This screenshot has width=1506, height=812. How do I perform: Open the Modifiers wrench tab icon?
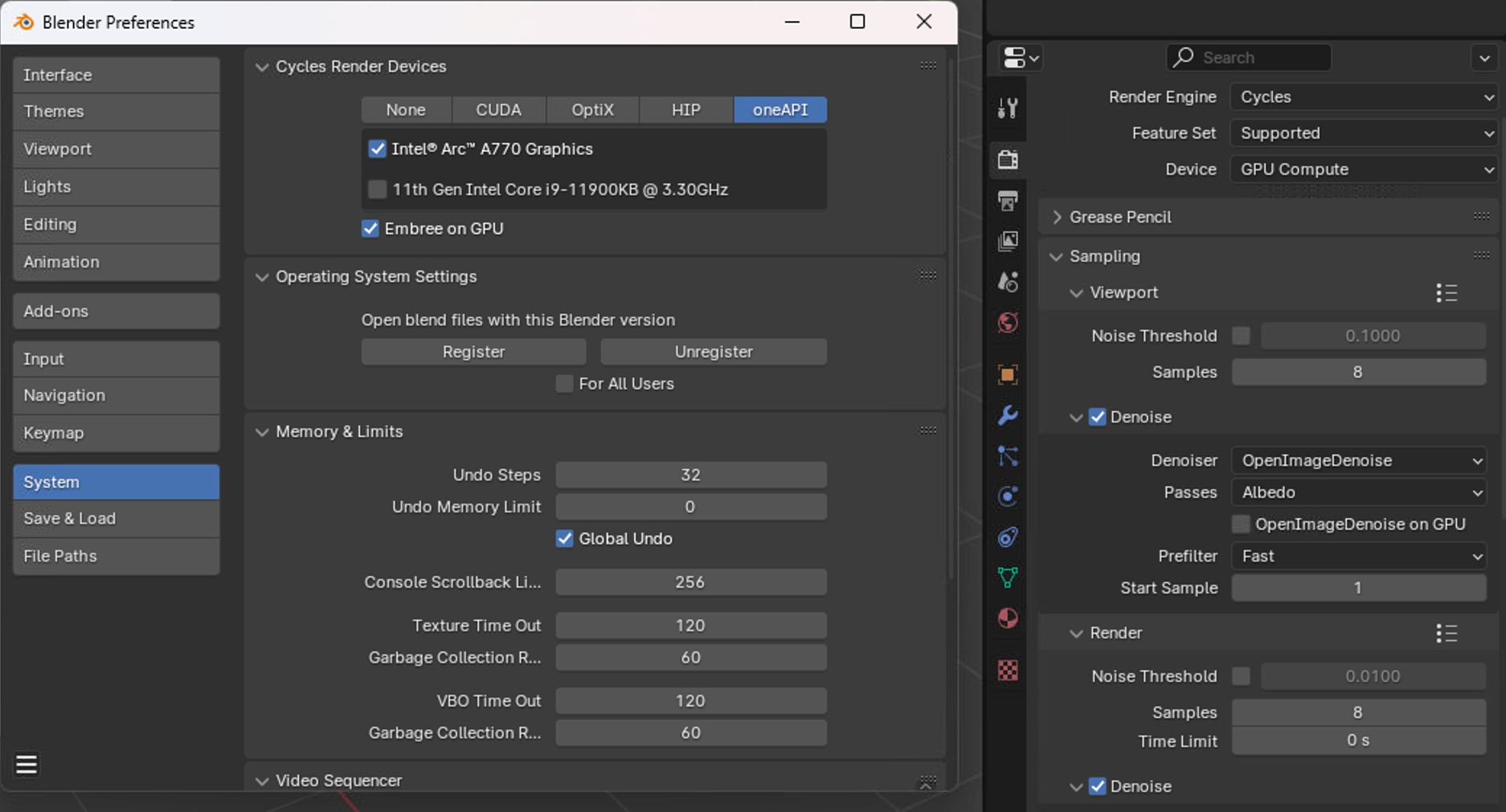(x=1008, y=415)
